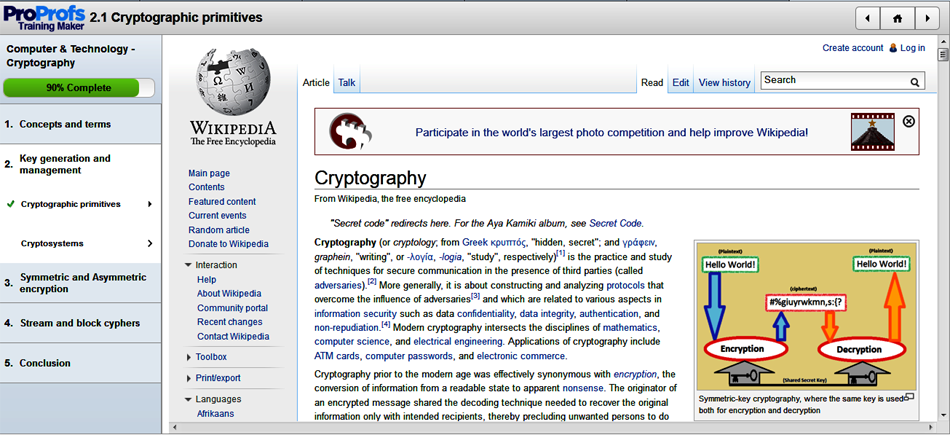
Task: Click the Secret Code album link
Action: click(x=616, y=223)
